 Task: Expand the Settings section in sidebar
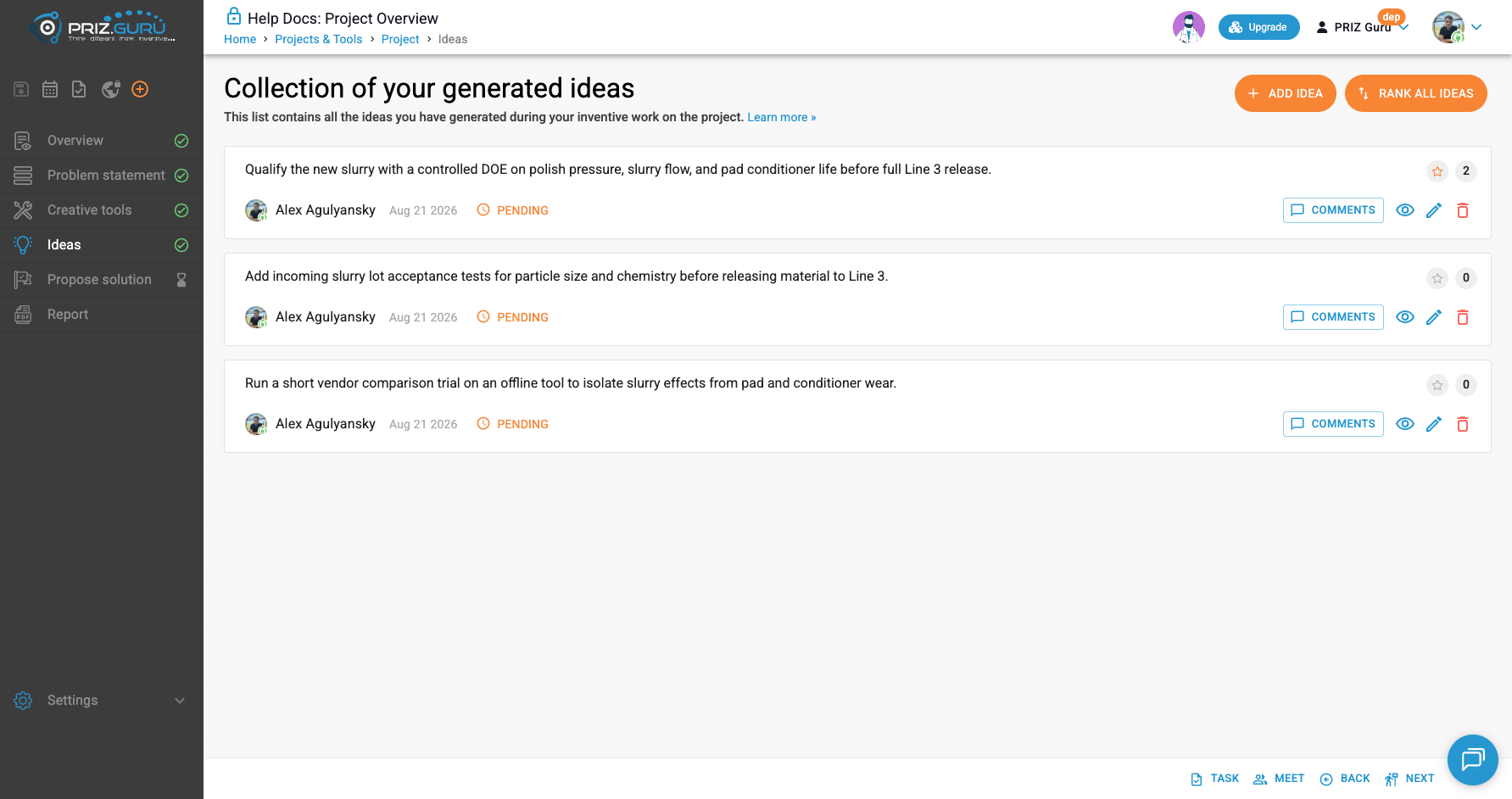[x=102, y=701]
